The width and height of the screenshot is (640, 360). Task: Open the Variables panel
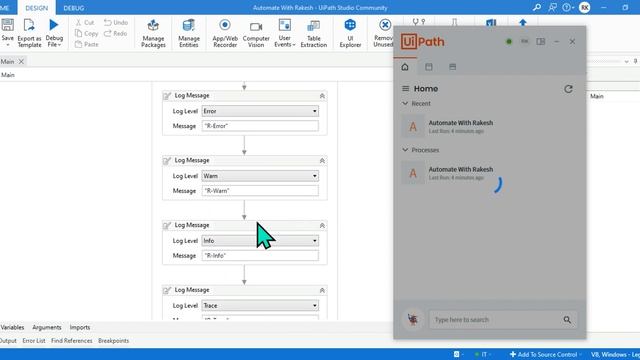12,327
